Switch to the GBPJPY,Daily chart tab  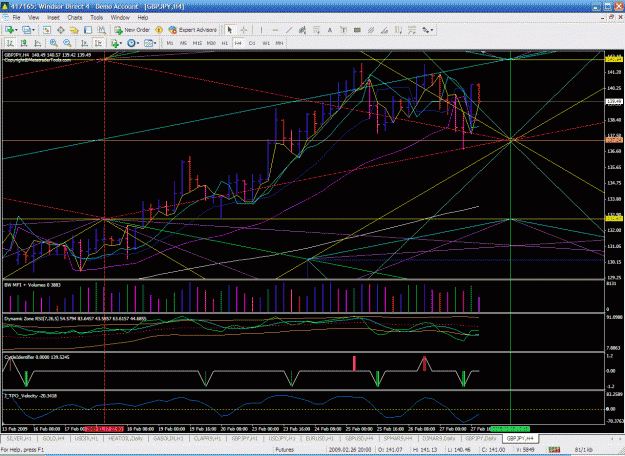pyautogui.click(x=480, y=438)
